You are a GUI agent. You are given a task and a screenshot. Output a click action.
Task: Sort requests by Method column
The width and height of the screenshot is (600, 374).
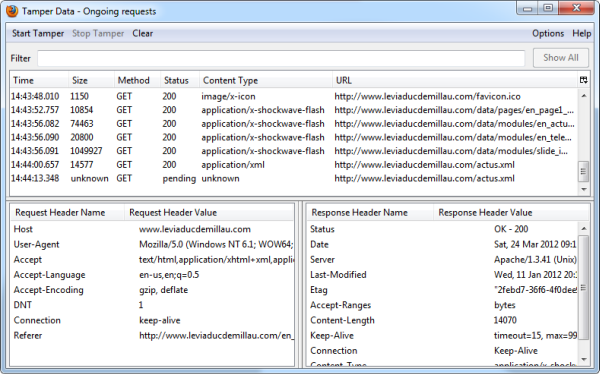(x=137, y=80)
